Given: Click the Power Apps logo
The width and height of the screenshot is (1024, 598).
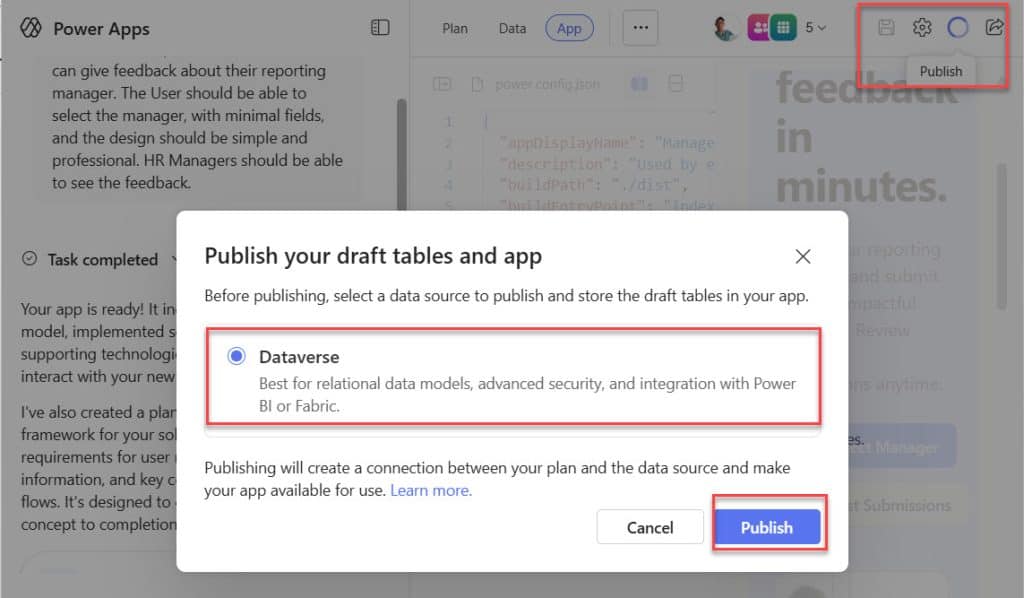Looking at the screenshot, I should [x=31, y=29].
